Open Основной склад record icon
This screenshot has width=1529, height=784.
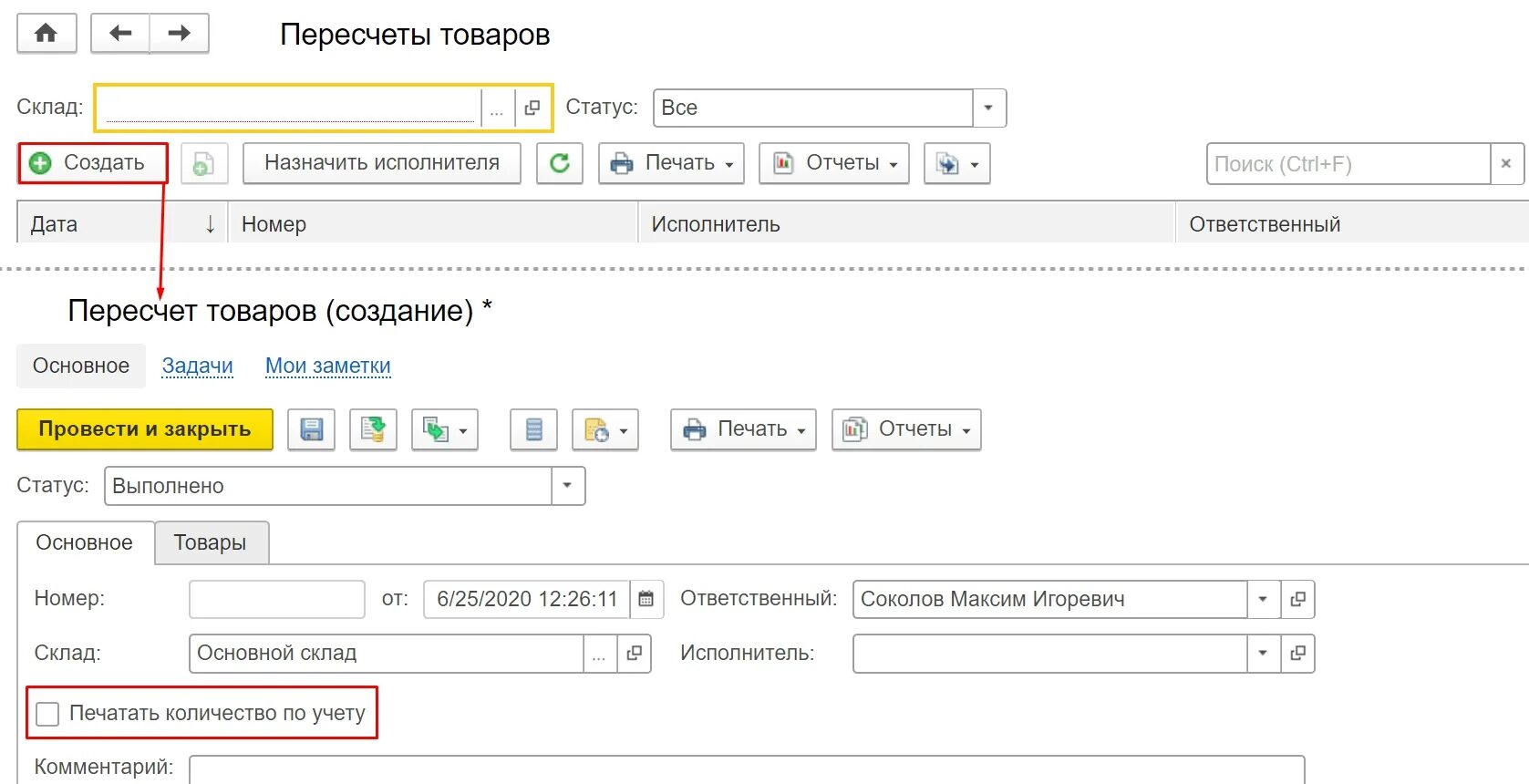tap(635, 654)
